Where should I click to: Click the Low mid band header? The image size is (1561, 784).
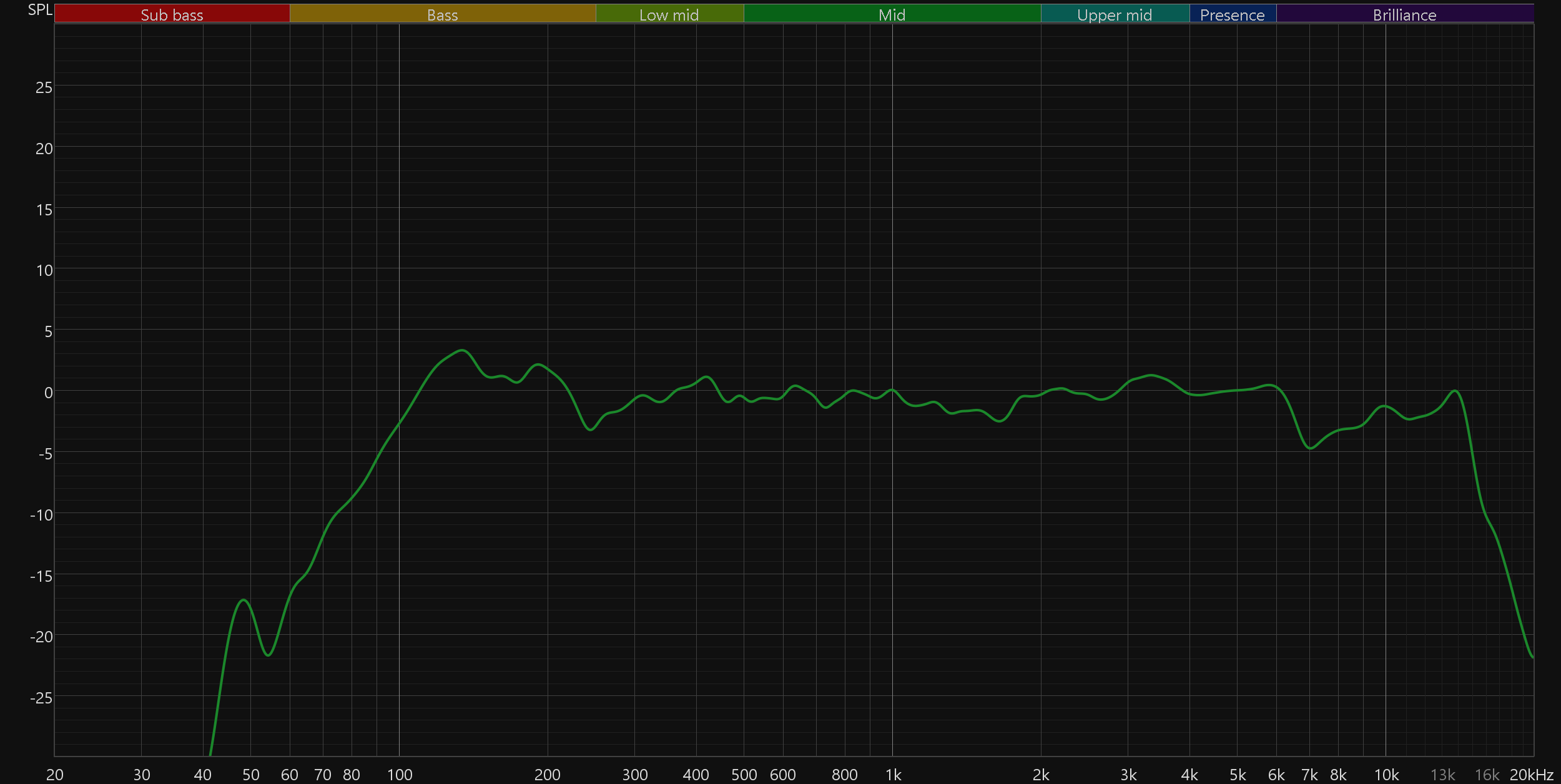click(x=669, y=14)
